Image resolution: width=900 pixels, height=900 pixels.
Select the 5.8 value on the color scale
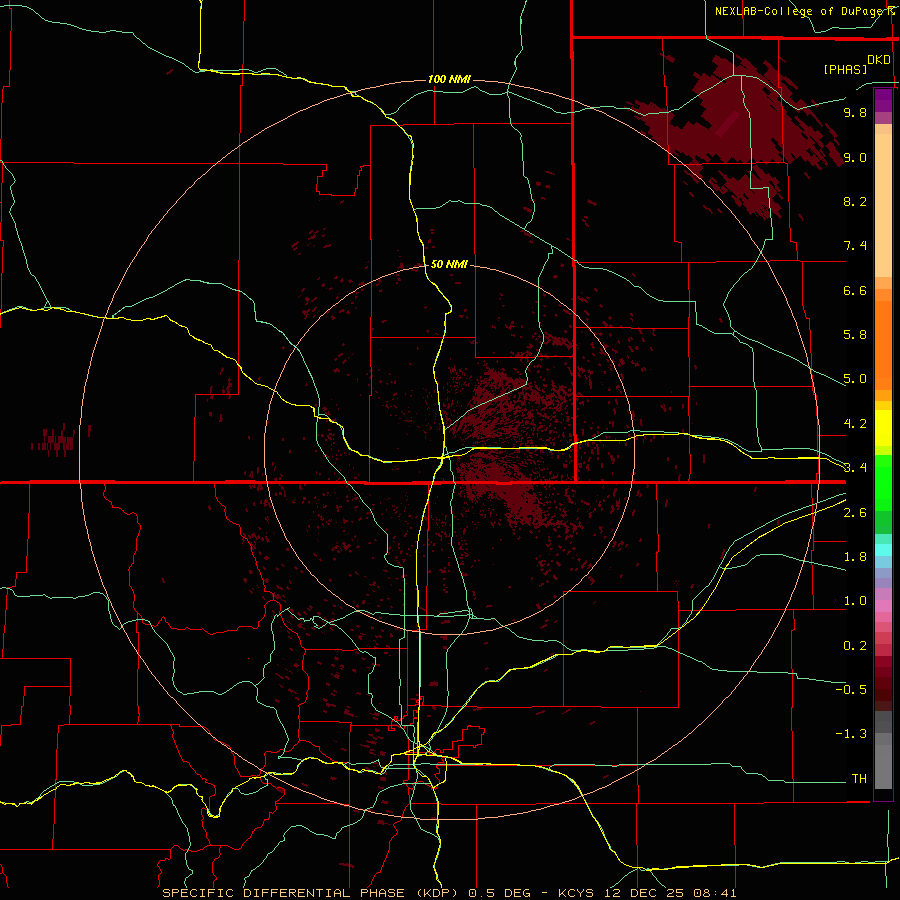pos(855,335)
